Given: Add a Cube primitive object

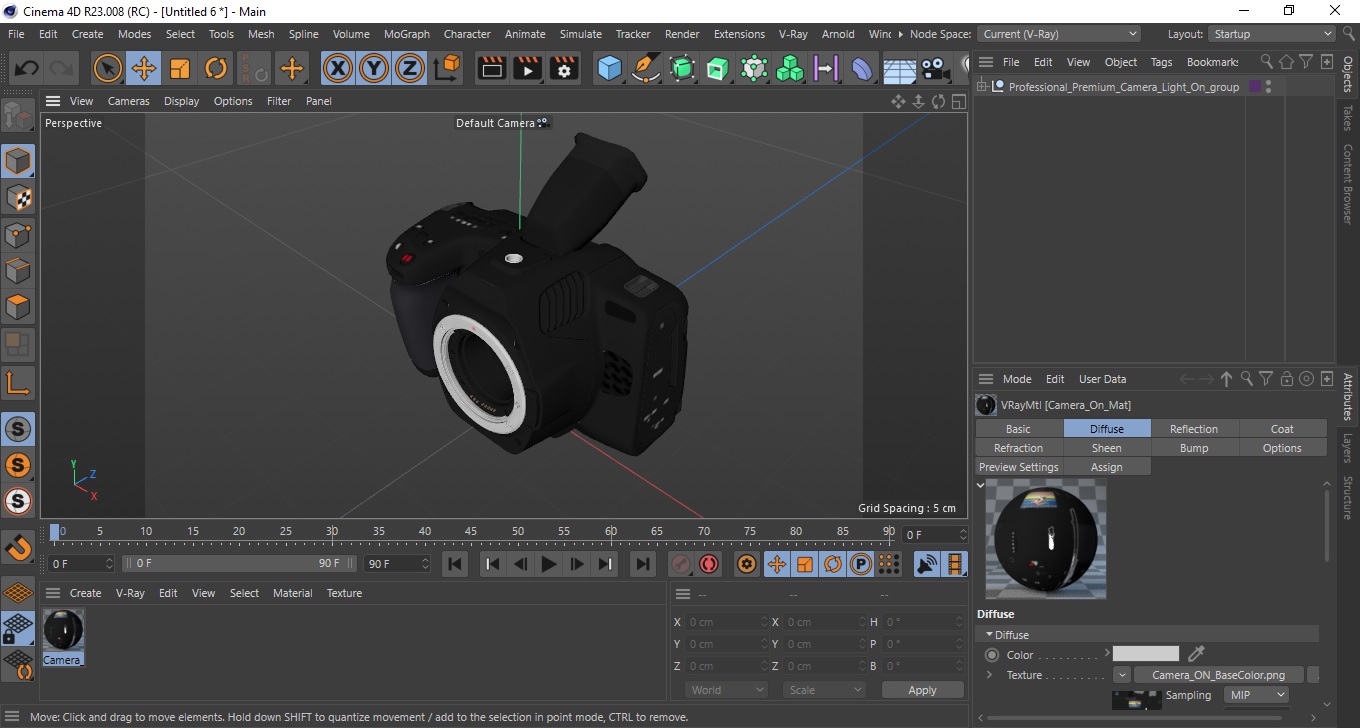Looking at the screenshot, I should (x=610, y=69).
